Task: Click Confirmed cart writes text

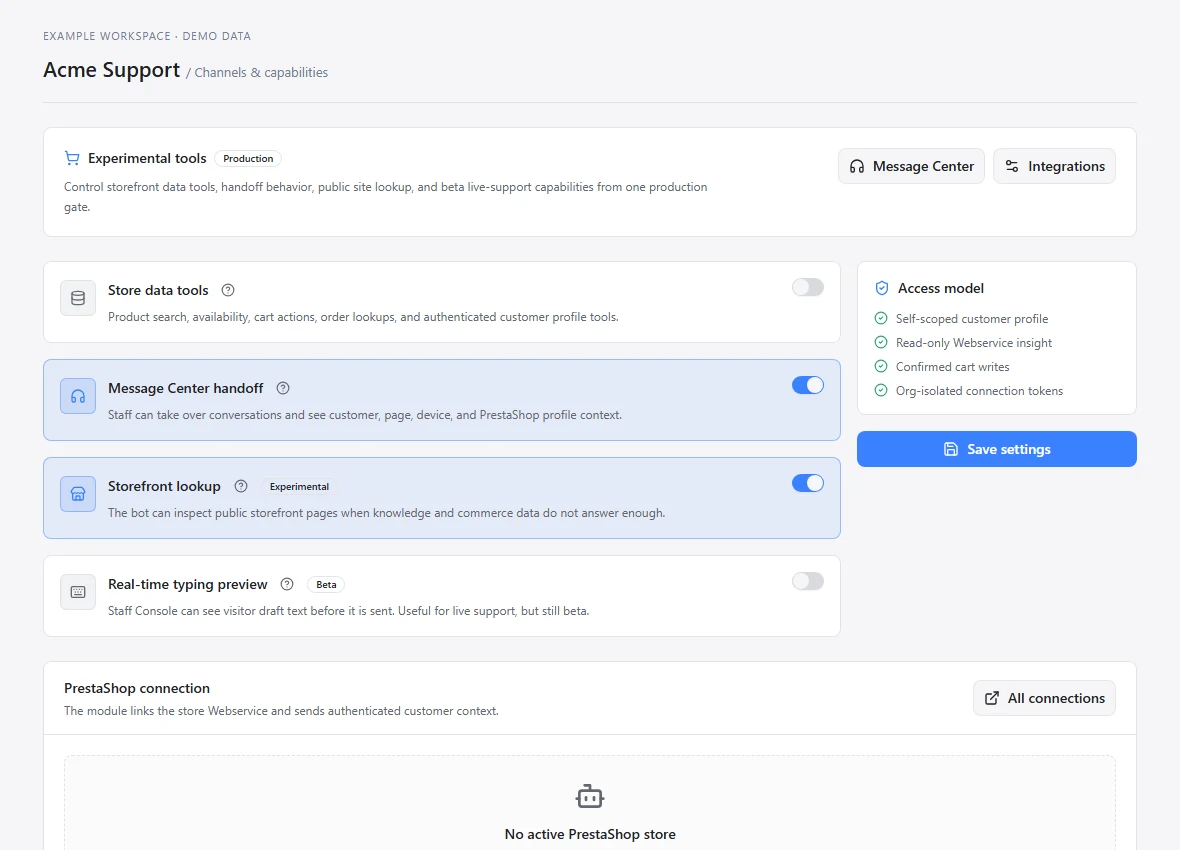Action: 953,367
